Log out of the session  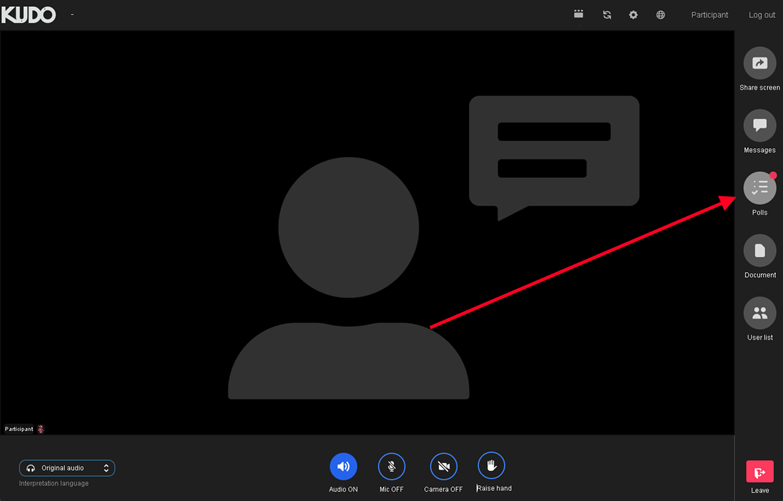pyautogui.click(x=761, y=15)
